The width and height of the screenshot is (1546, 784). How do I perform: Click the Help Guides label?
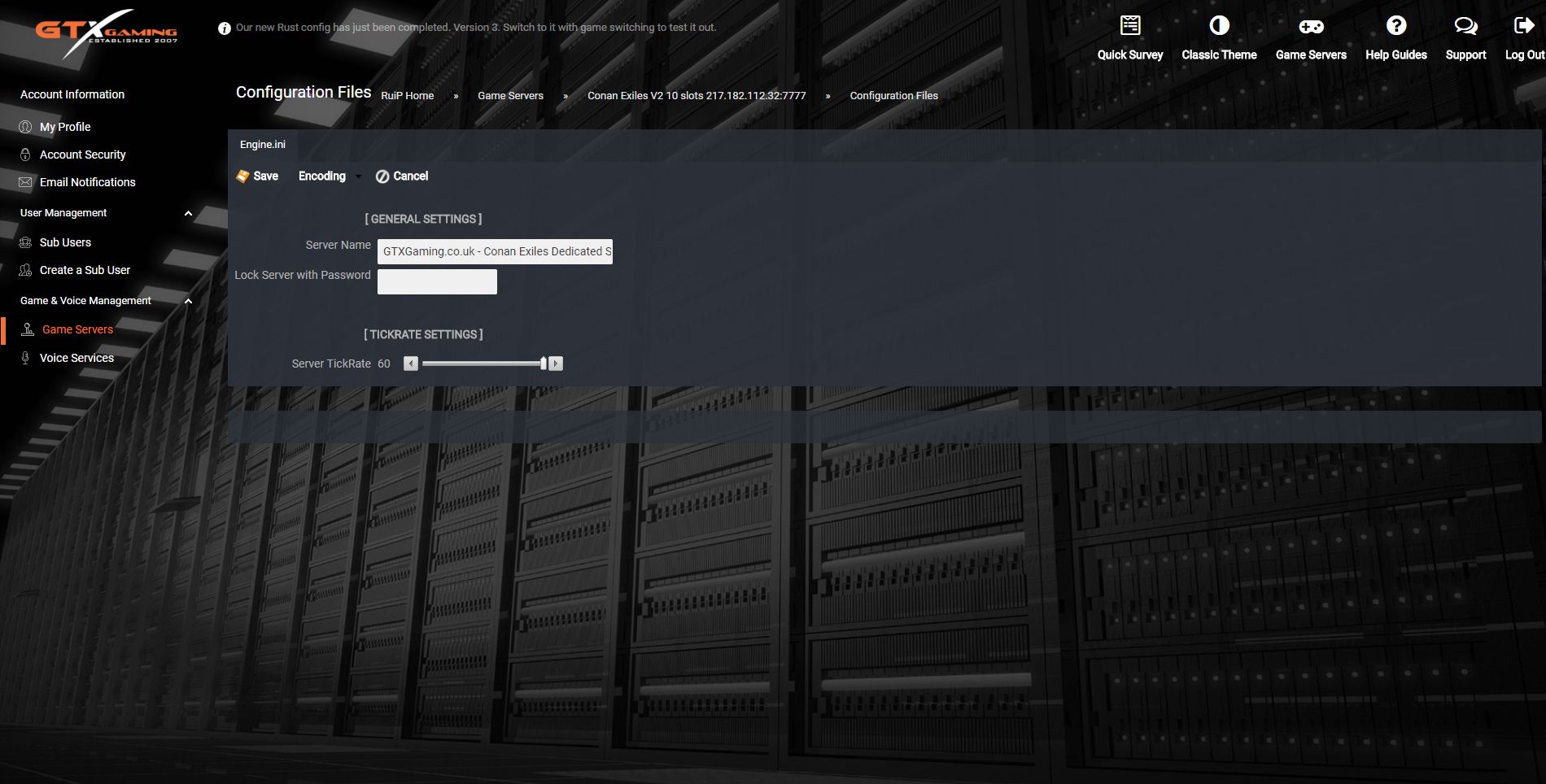point(1396,55)
